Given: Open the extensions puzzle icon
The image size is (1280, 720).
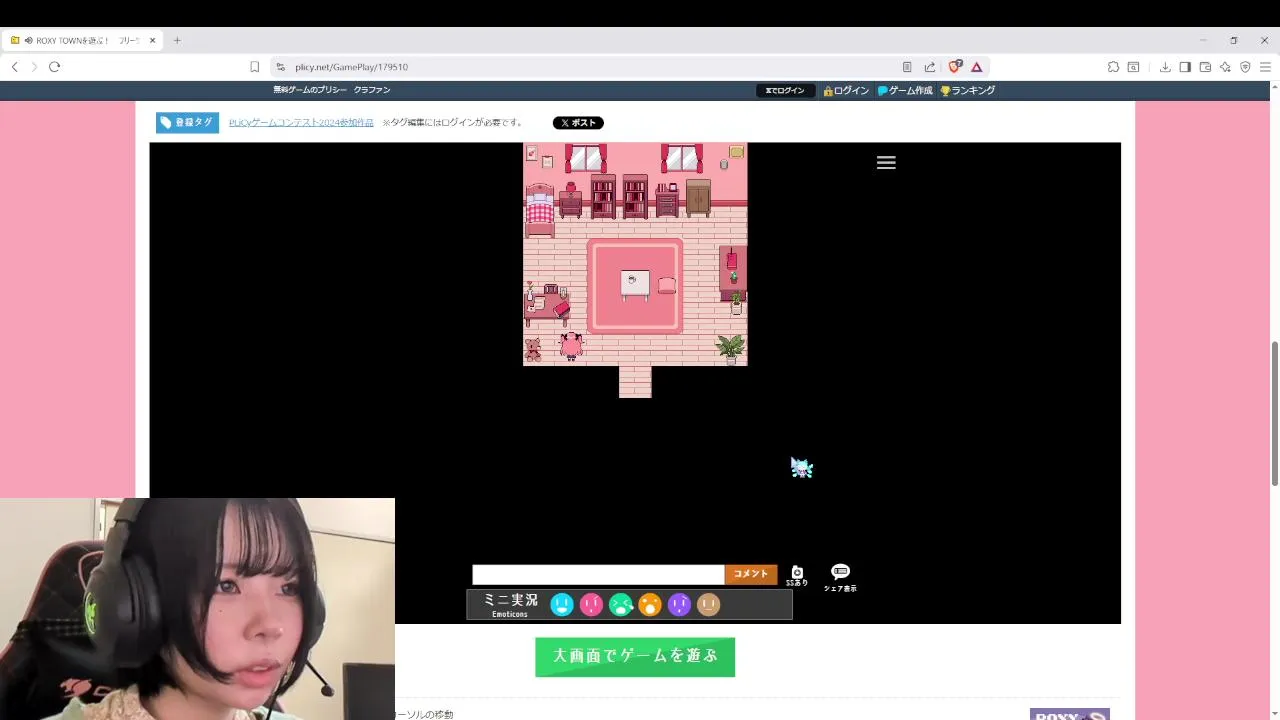Looking at the screenshot, I should 1113,67.
